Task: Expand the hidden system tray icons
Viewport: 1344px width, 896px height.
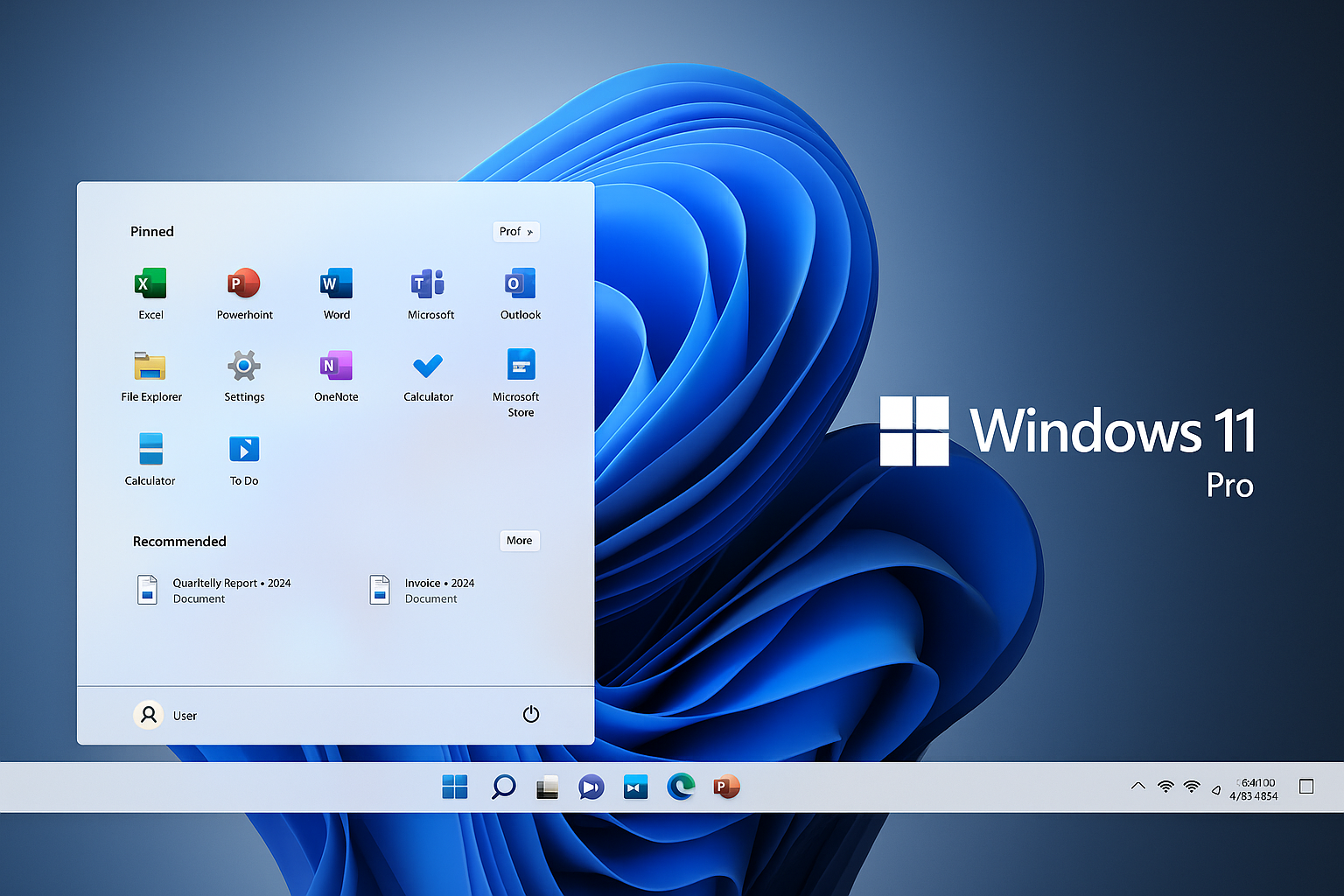Action: tap(1137, 787)
